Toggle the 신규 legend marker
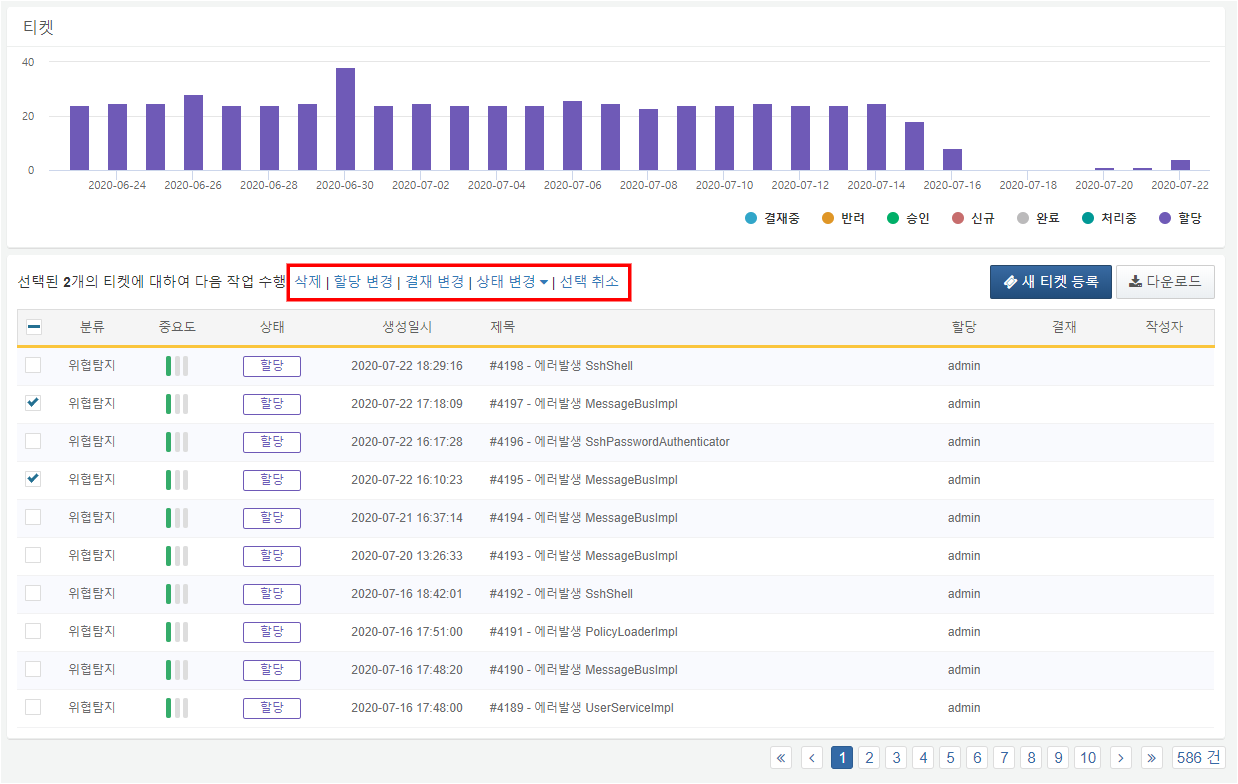The image size is (1238, 784). coord(958,218)
